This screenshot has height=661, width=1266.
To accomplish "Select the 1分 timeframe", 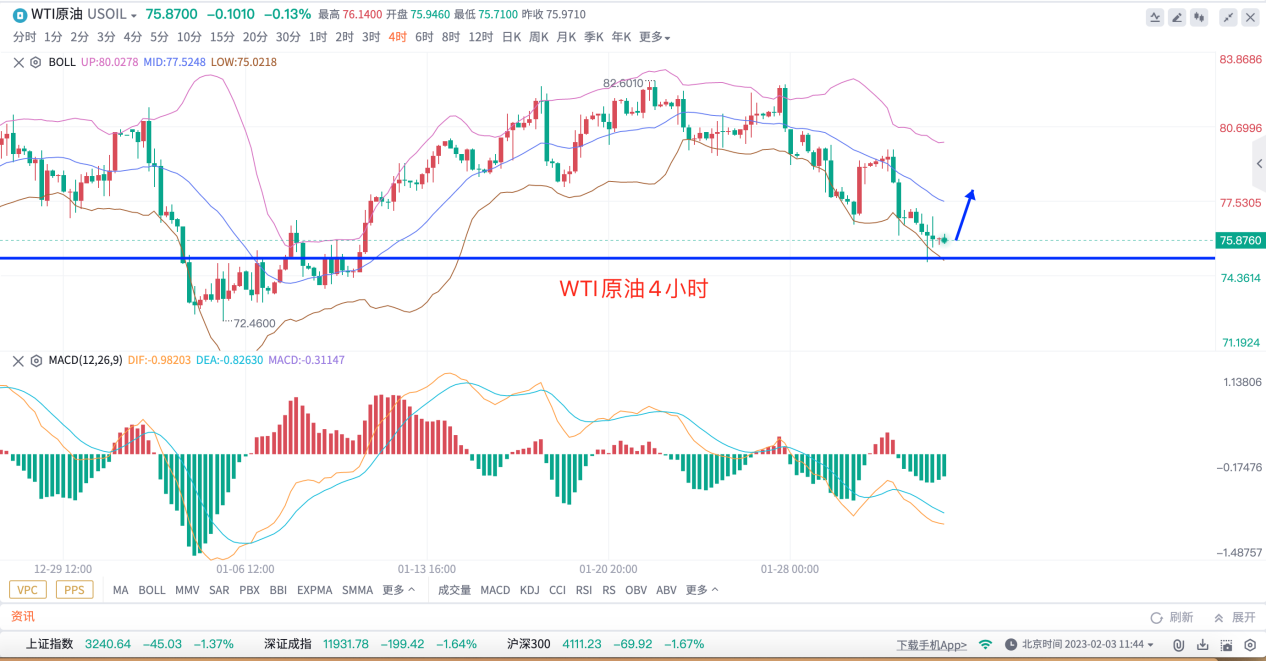I will pyautogui.click(x=53, y=37).
